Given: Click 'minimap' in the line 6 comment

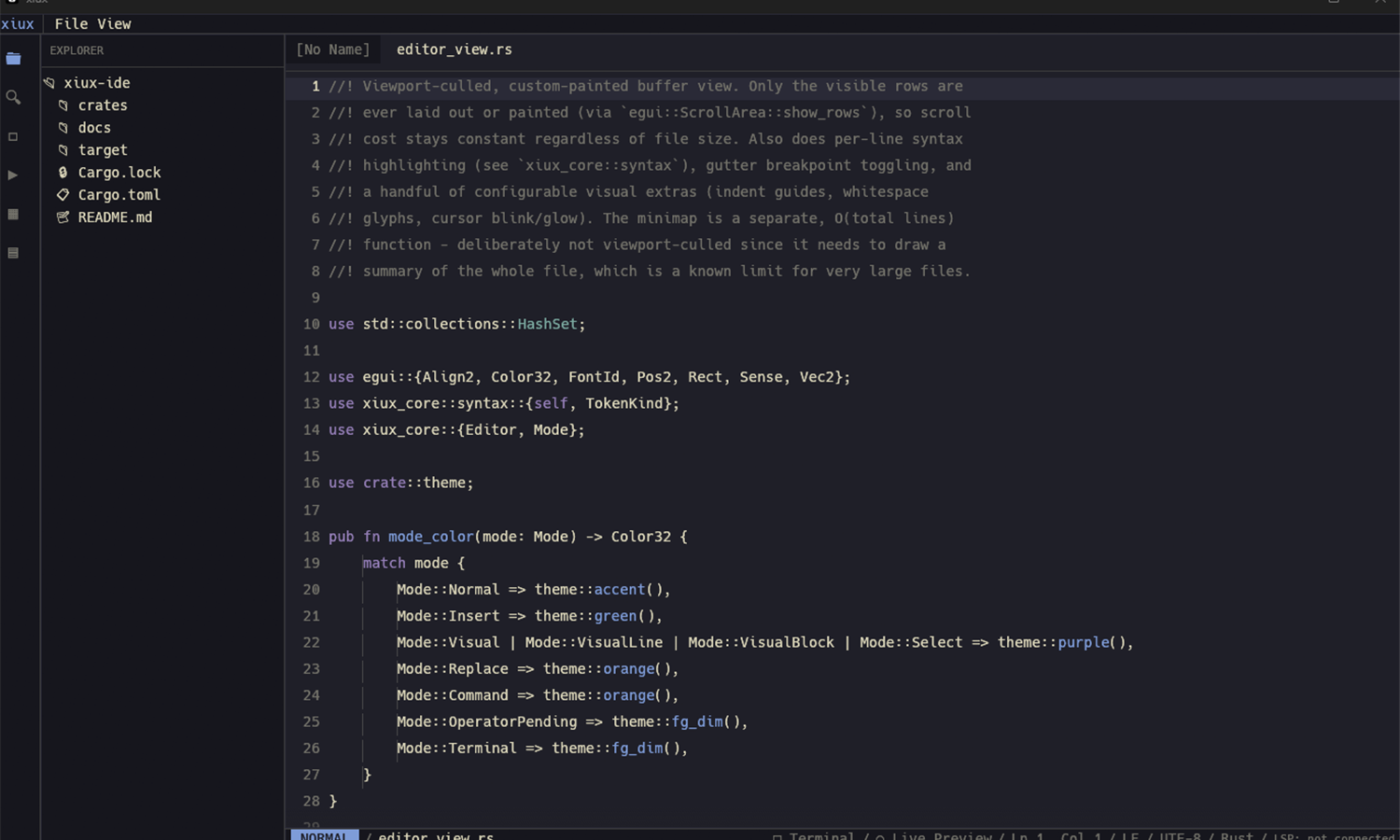Looking at the screenshot, I should tap(666, 218).
